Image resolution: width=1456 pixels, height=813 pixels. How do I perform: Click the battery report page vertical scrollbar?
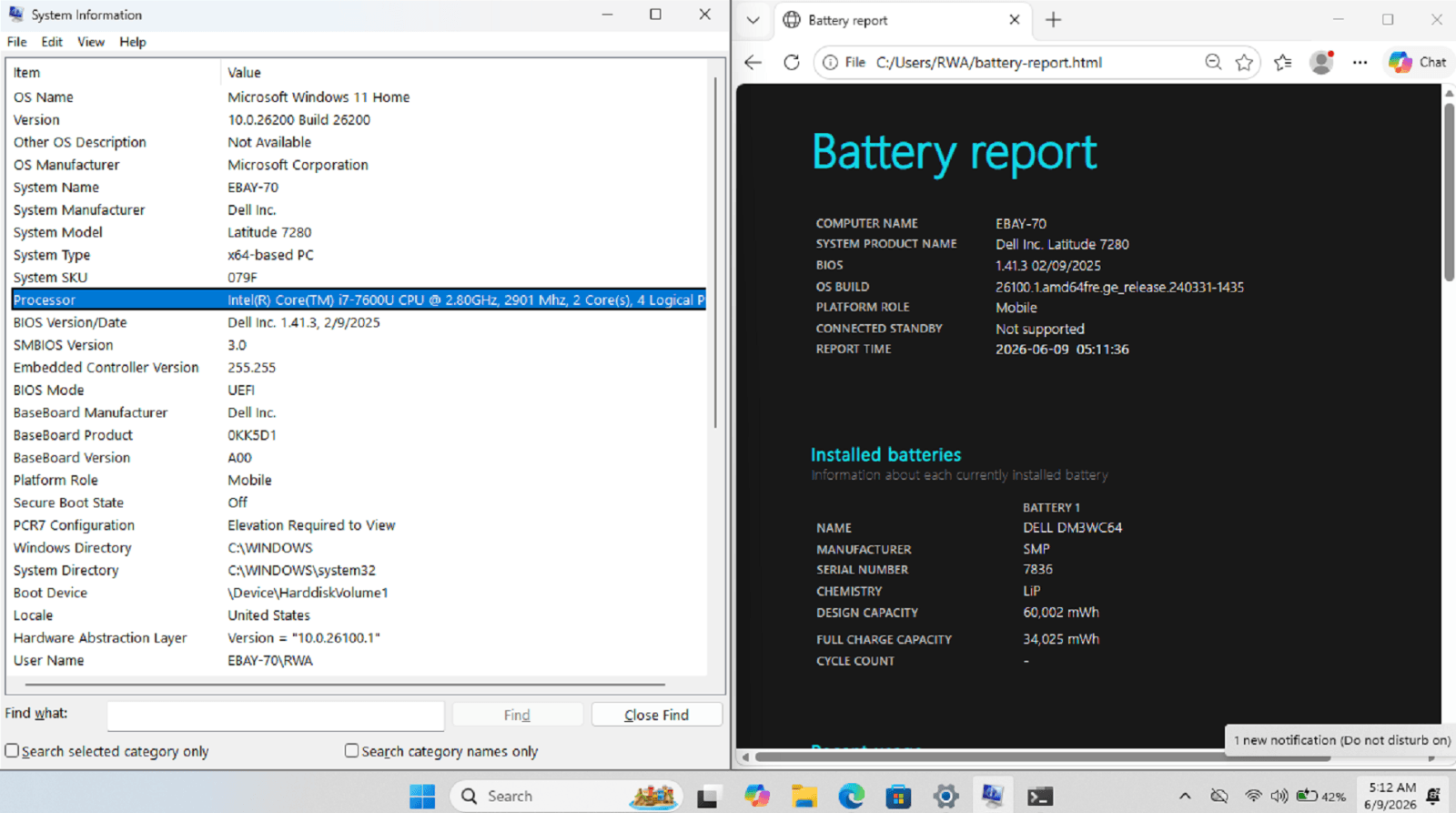pyautogui.click(x=1449, y=191)
